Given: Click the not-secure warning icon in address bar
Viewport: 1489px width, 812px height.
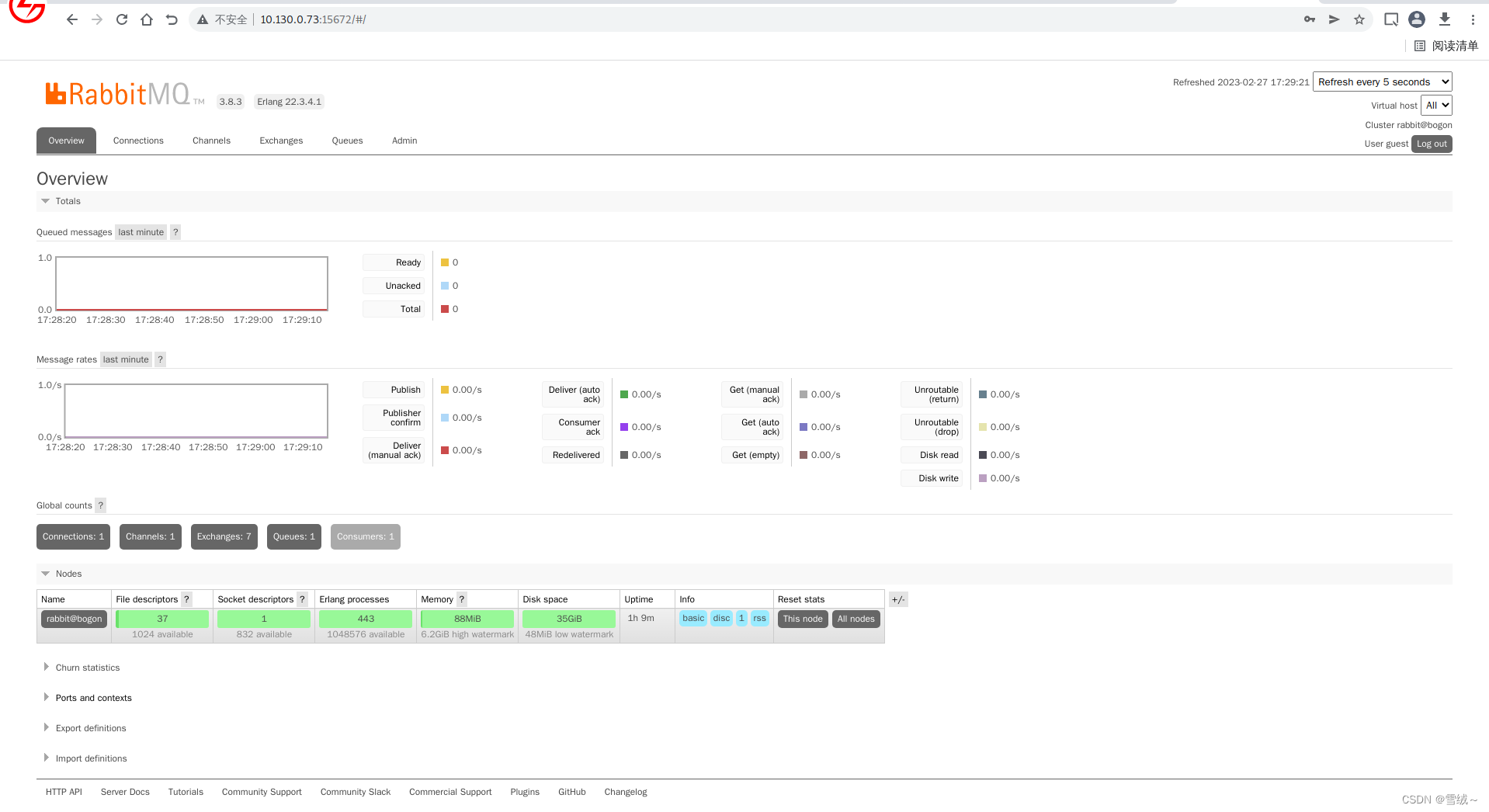Looking at the screenshot, I should [x=203, y=19].
